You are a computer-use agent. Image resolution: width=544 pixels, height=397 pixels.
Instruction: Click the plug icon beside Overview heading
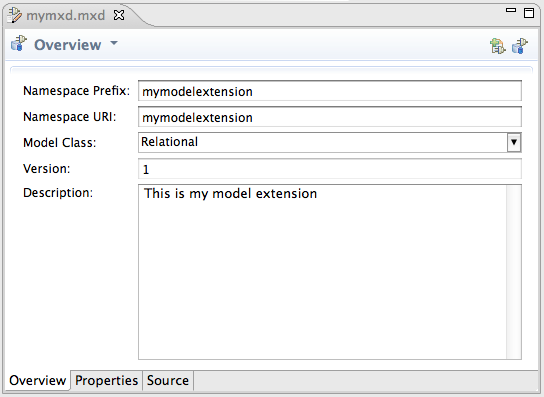(19, 44)
